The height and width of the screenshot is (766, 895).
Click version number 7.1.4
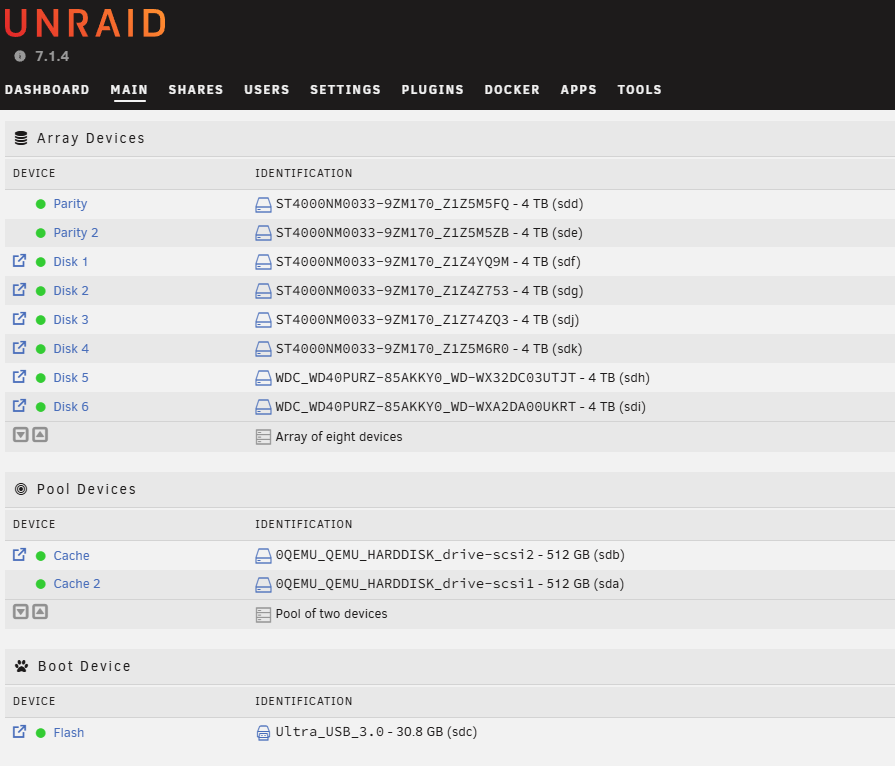click(x=52, y=57)
